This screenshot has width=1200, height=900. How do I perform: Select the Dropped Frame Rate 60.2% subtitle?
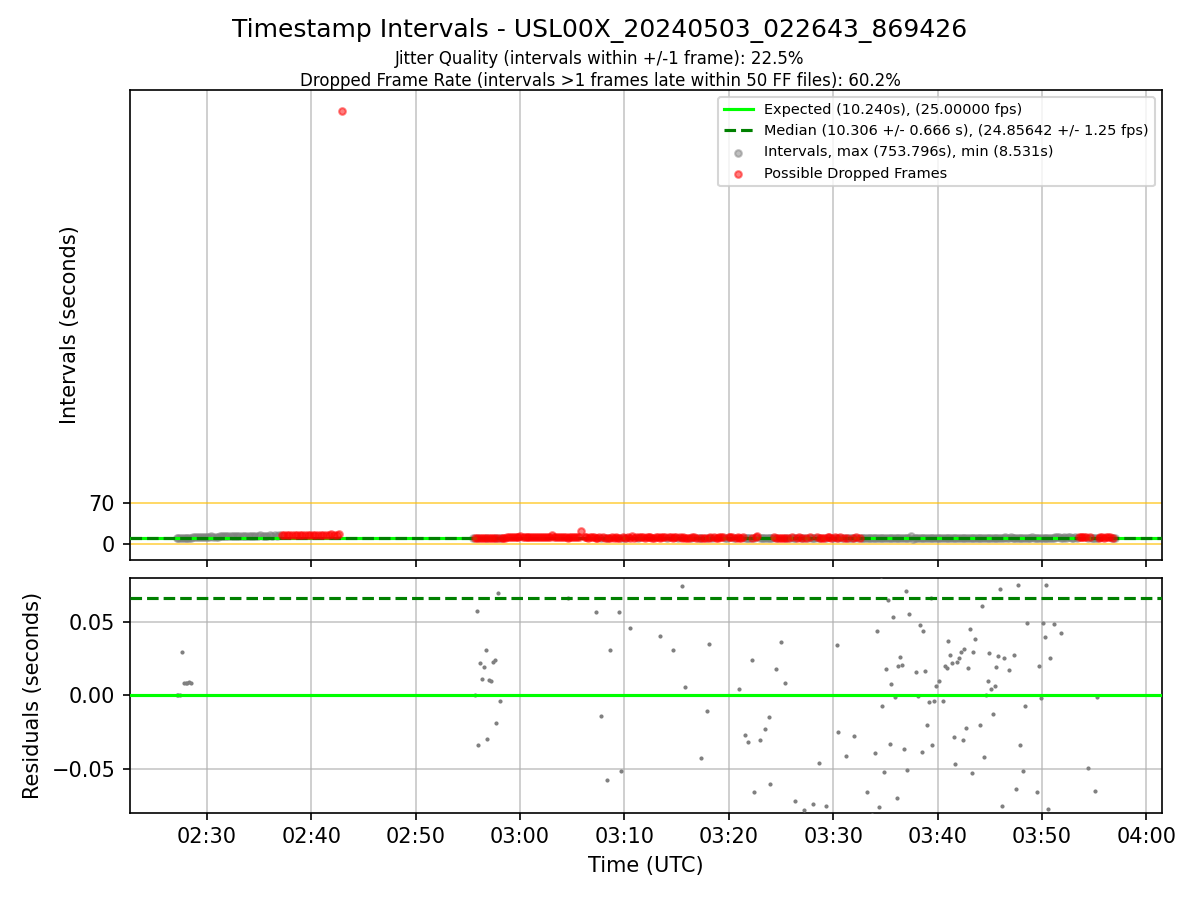click(x=600, y=80)
